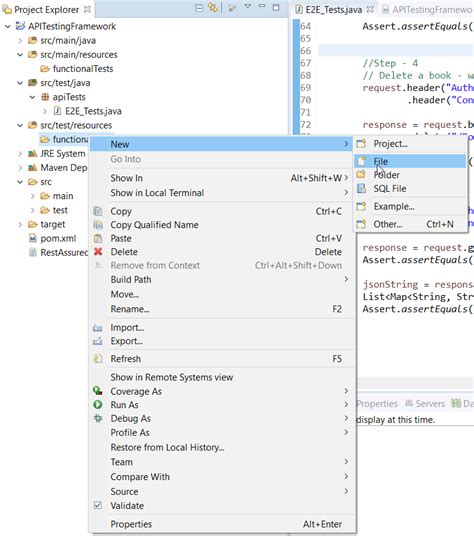Choose Example... in the New submenu

pyautogui.click(x=410, y=206)
